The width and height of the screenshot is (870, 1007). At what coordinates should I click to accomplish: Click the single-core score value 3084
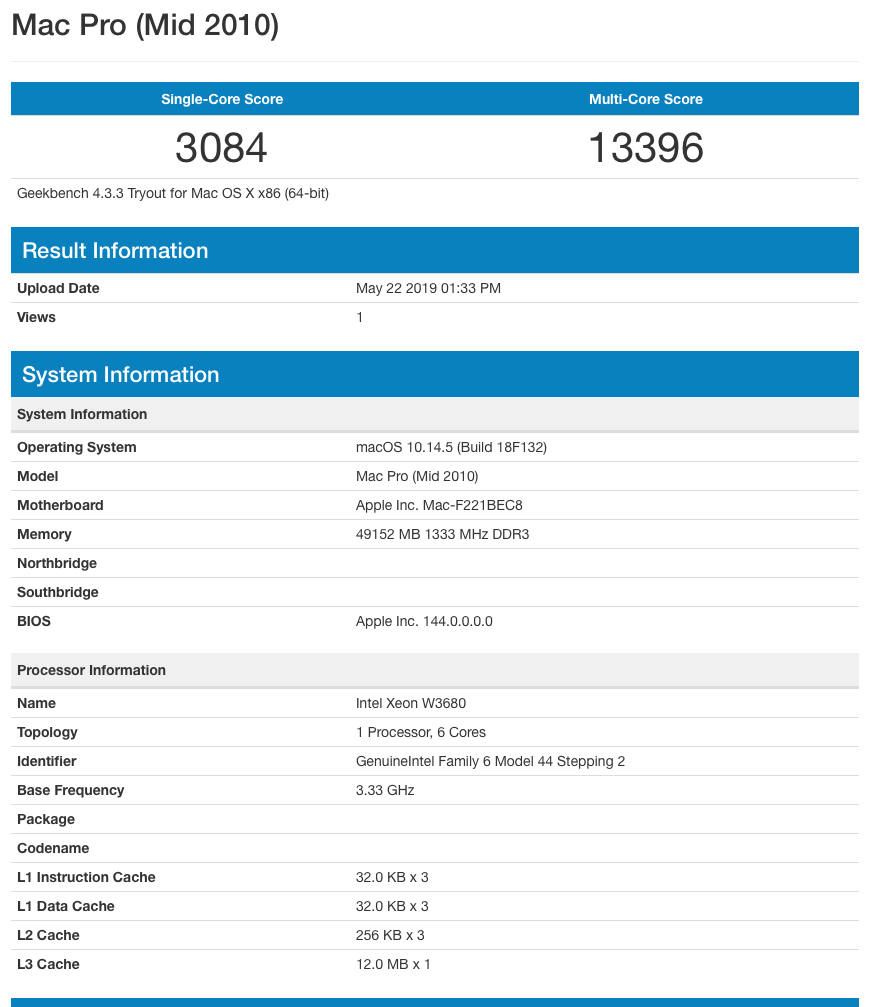click(222, 148)
